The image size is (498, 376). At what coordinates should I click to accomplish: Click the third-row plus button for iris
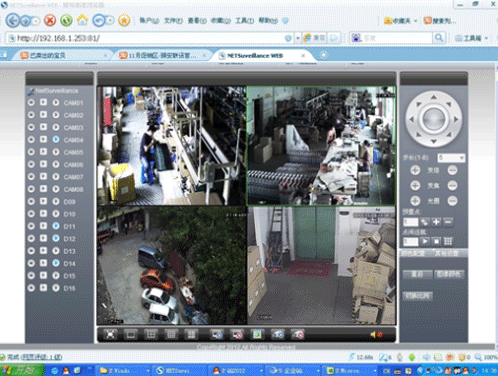tap(415, 201)
